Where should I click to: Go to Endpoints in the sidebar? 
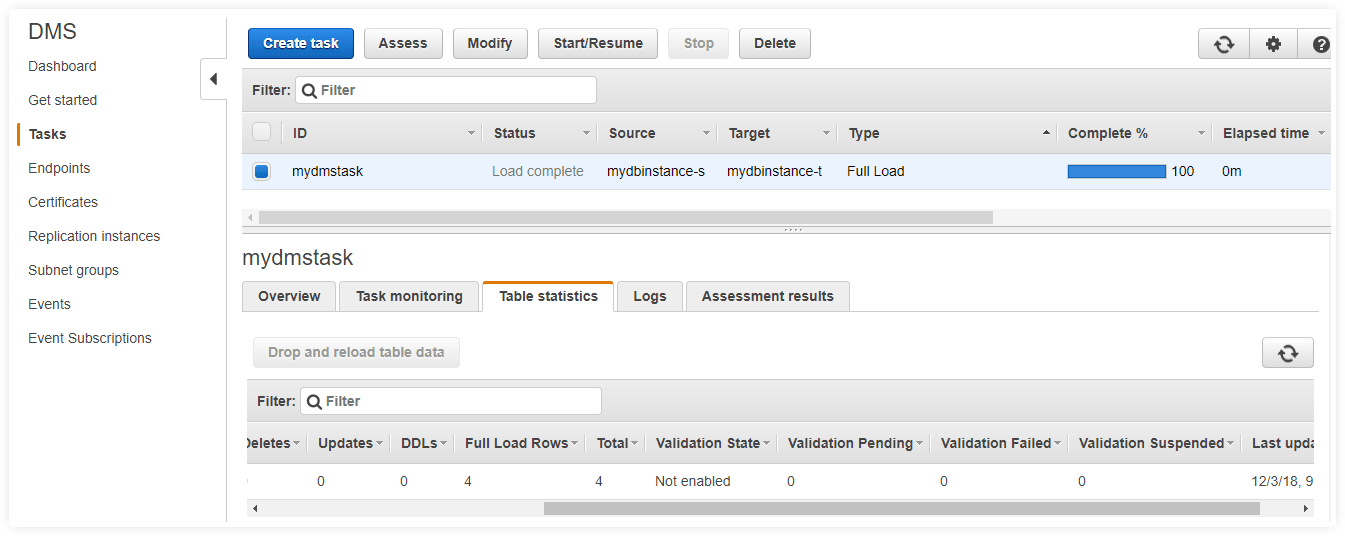(59, 168)
